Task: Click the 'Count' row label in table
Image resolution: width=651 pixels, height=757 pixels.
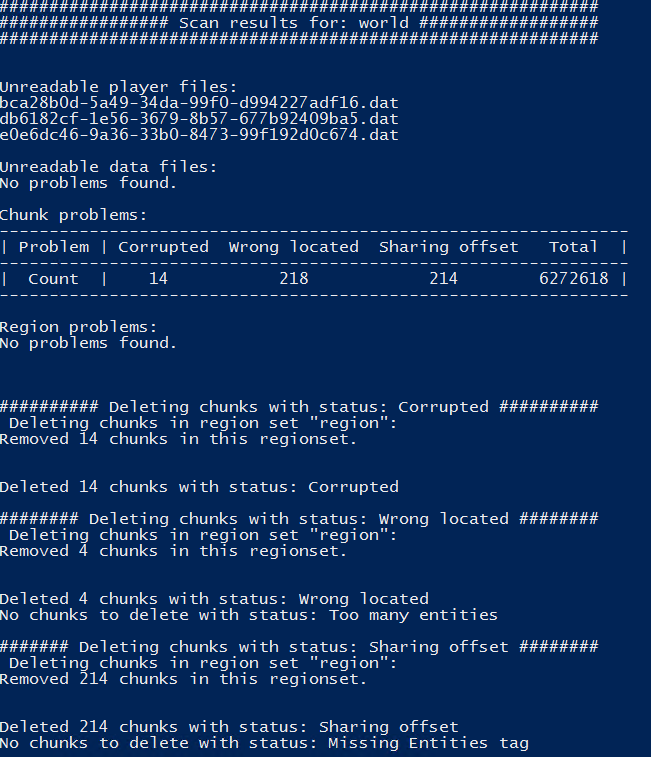Action: pos(53,279)
